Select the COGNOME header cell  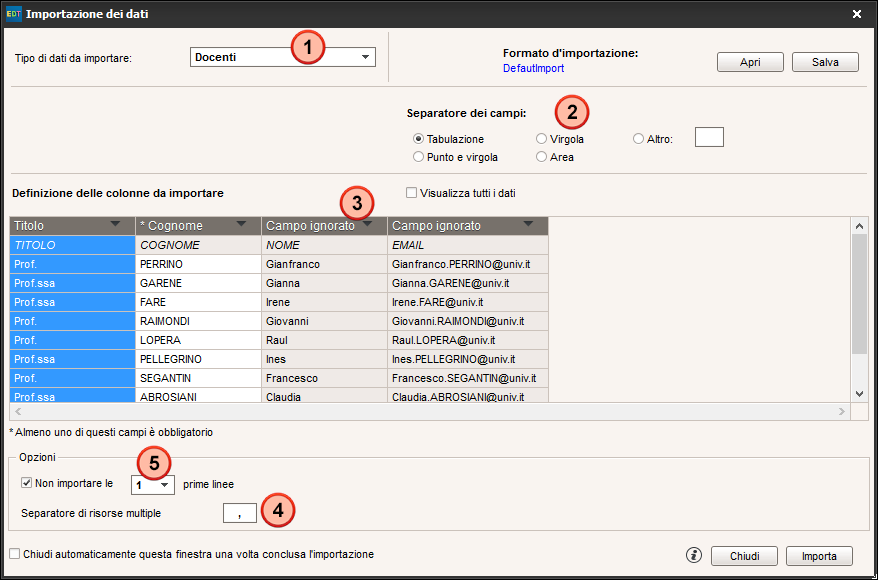click(x=198, y=245)
